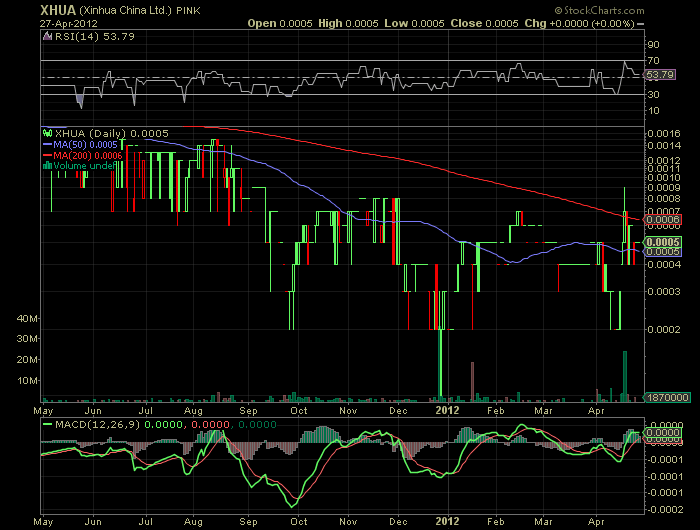Click the Oct label under the MACD panel

(299, 521)
